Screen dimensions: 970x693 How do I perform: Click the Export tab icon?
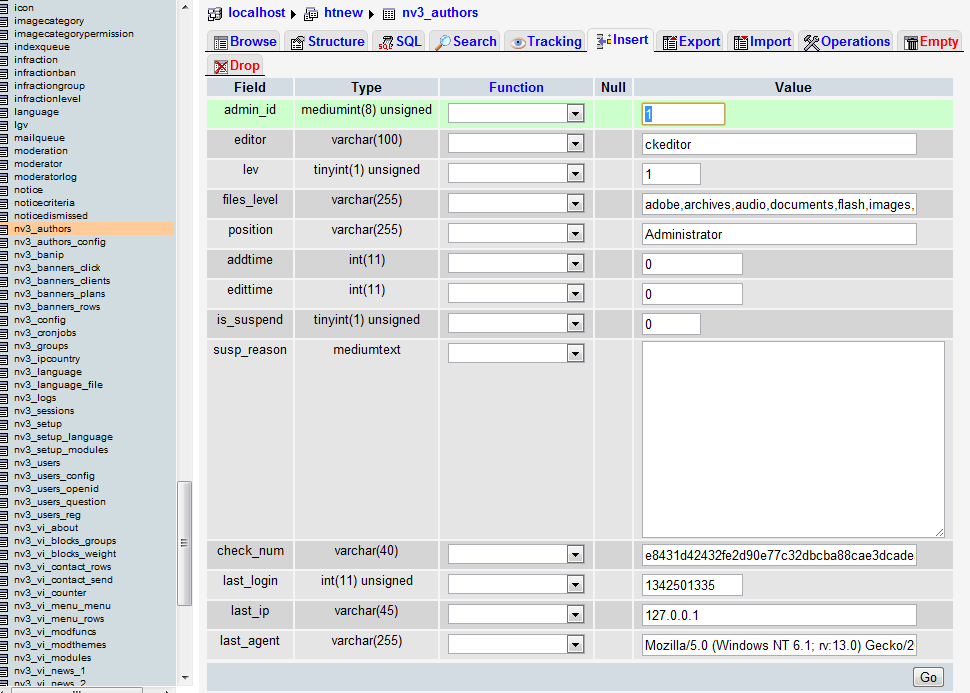[670, 42]
